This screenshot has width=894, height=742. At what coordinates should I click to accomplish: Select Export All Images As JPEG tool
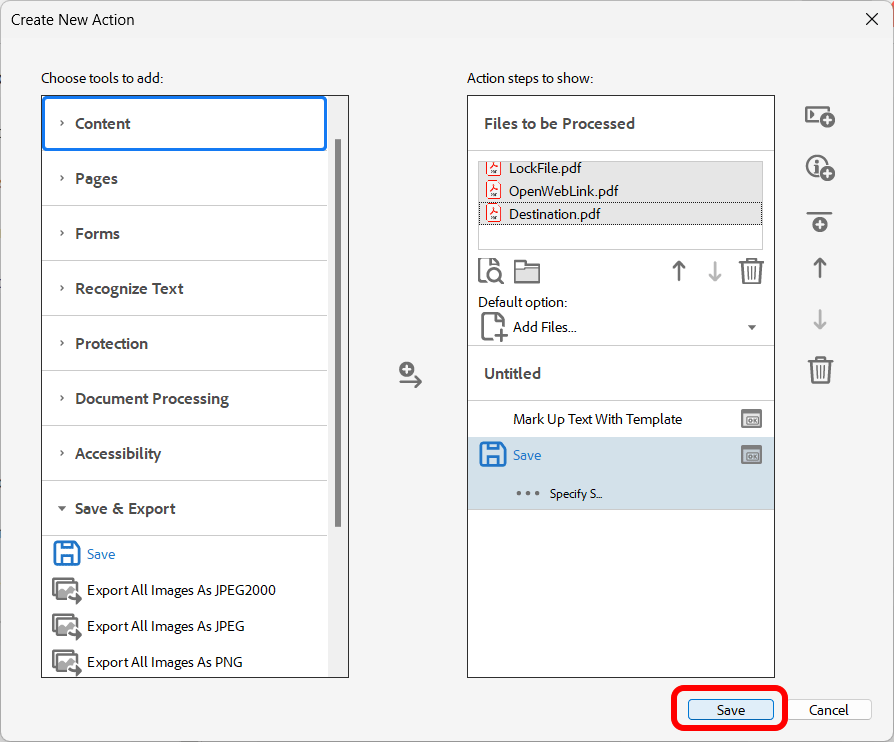click(165, 626)
